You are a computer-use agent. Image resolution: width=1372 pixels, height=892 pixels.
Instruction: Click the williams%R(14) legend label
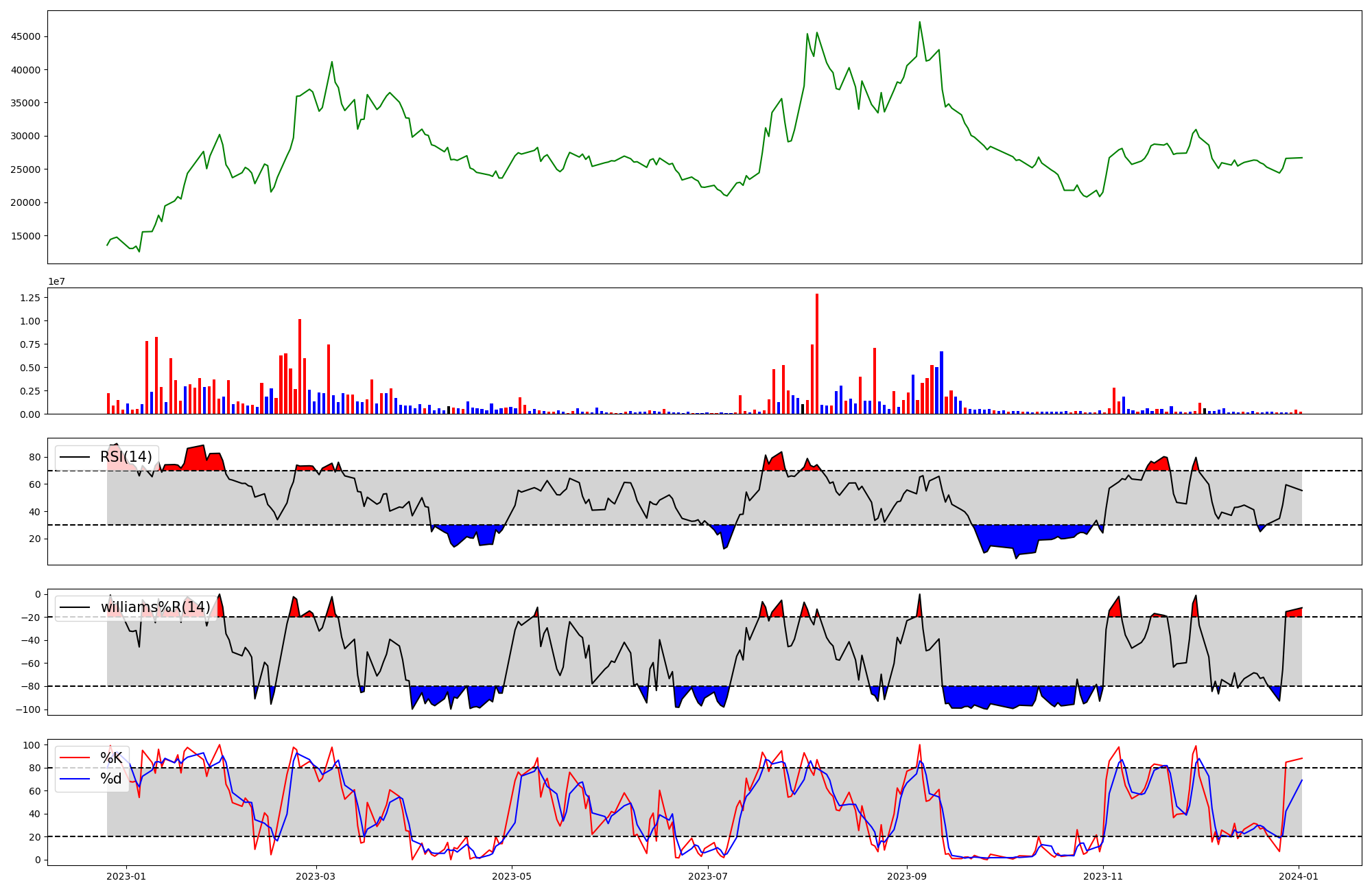click(155, 608)
